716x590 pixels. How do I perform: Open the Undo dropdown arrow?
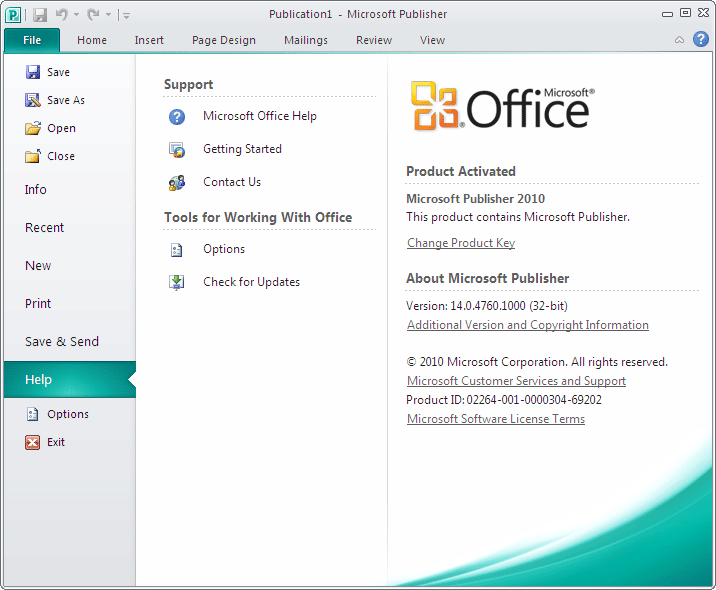tap(76, 15)
